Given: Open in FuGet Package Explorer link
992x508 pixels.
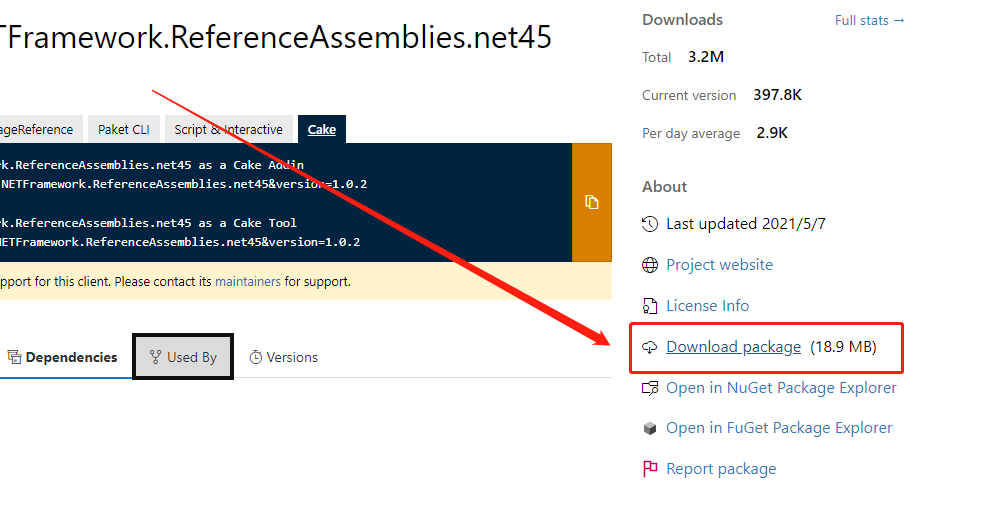Looking at the screenshot, I should click(x=779, y=428).
